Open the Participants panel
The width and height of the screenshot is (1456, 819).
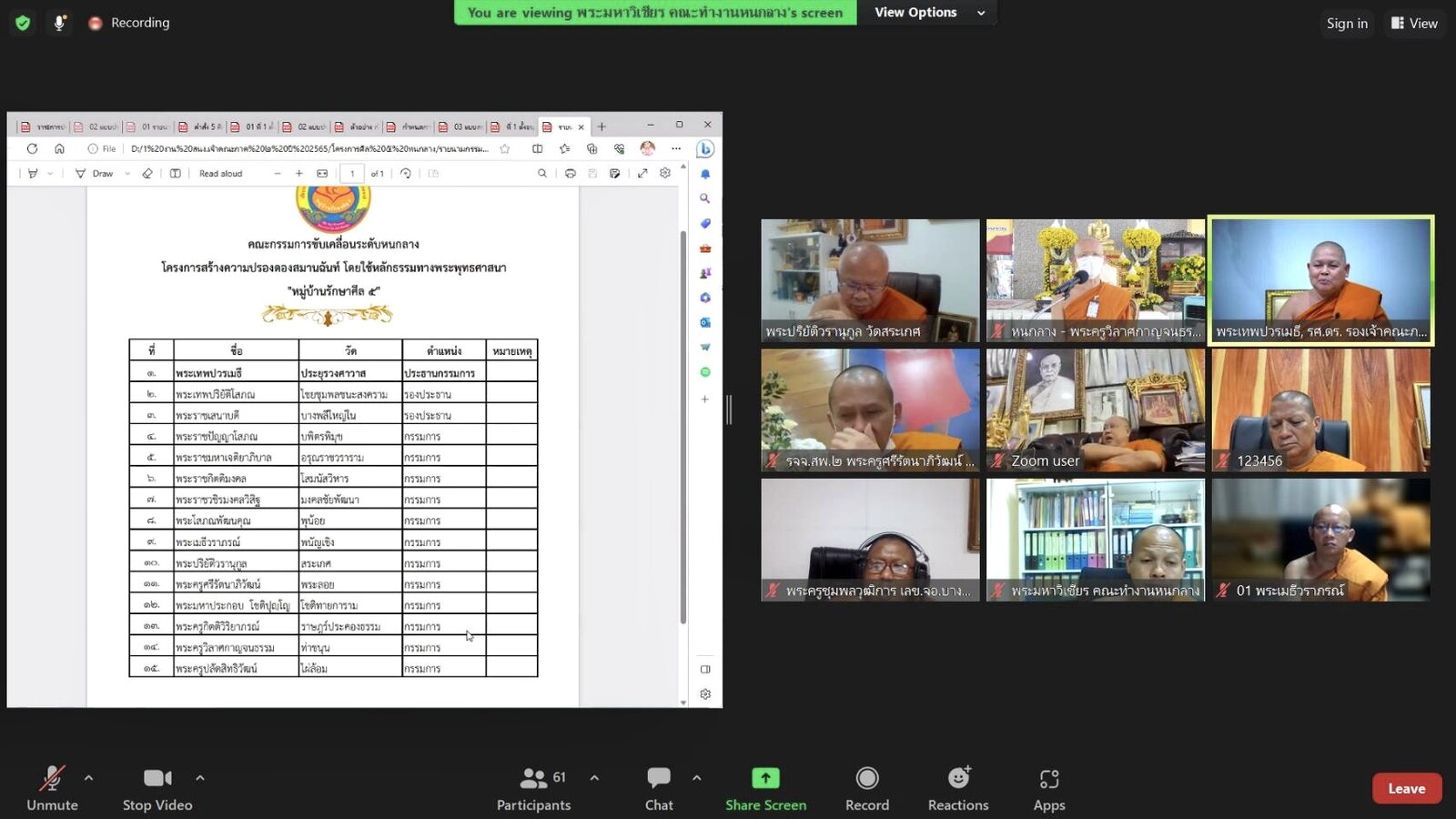[x=534, y=788]
